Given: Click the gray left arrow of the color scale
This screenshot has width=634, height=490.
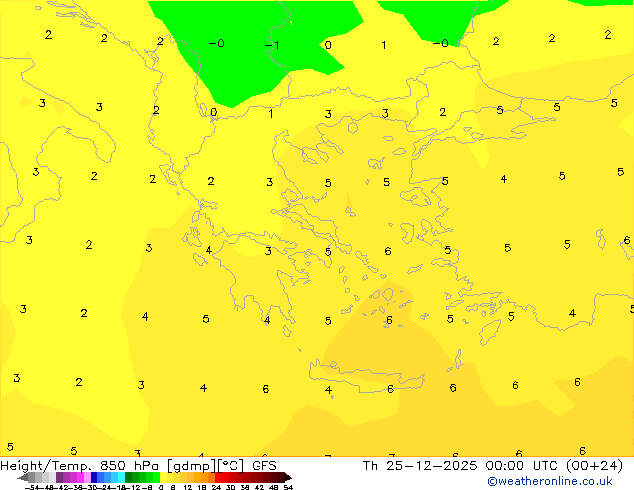Looking at the screenshot, I should point(22,477).
